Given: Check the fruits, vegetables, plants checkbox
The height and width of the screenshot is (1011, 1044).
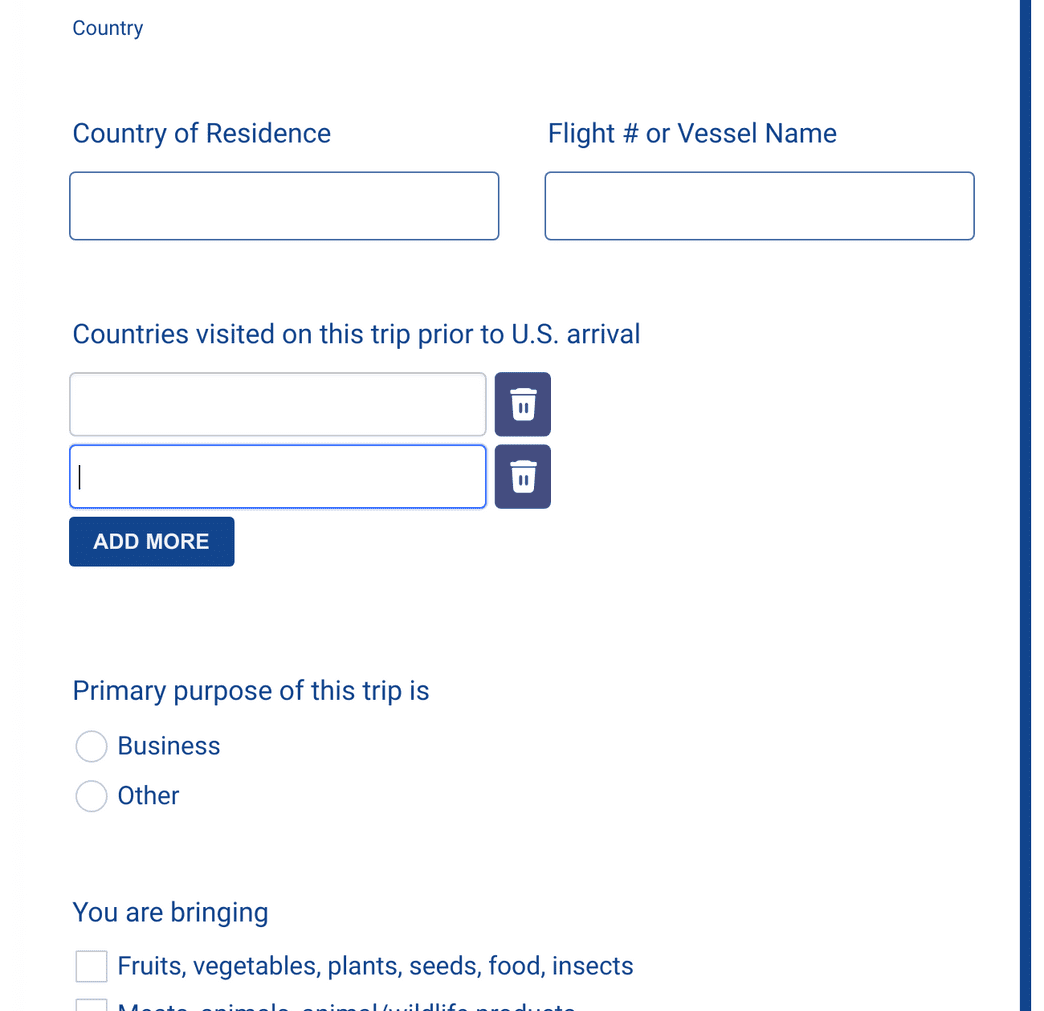Looking at the screenshot, I should pyautogui.click(x=91, y=966).
